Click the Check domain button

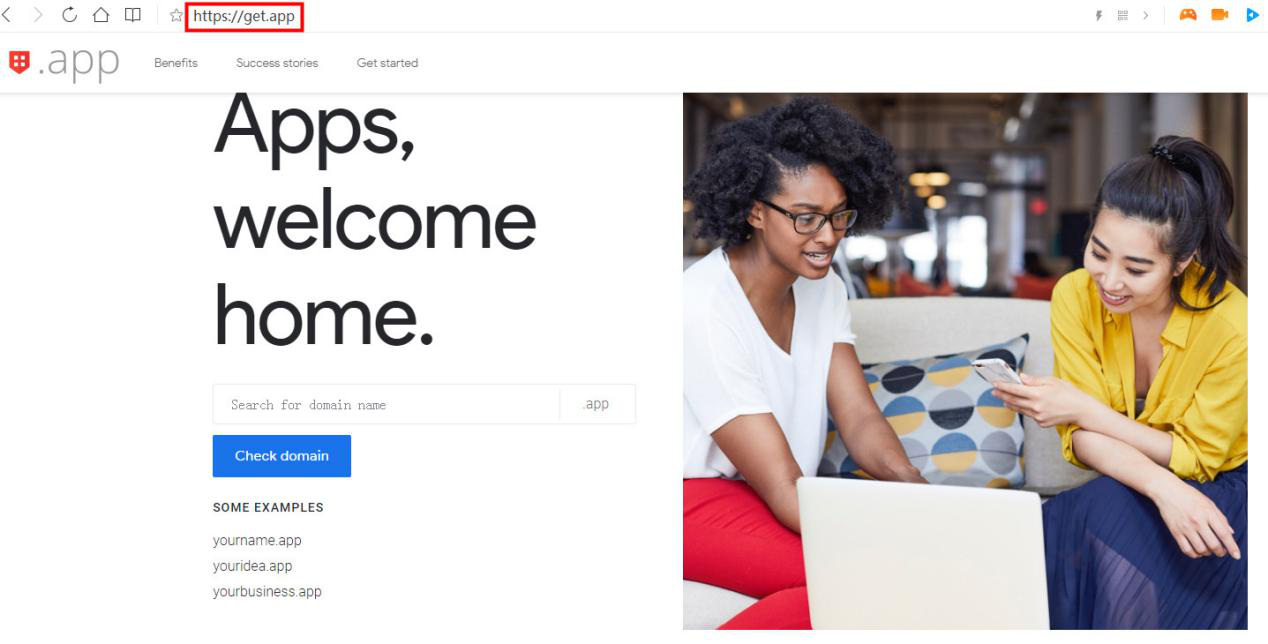point(282,456)
